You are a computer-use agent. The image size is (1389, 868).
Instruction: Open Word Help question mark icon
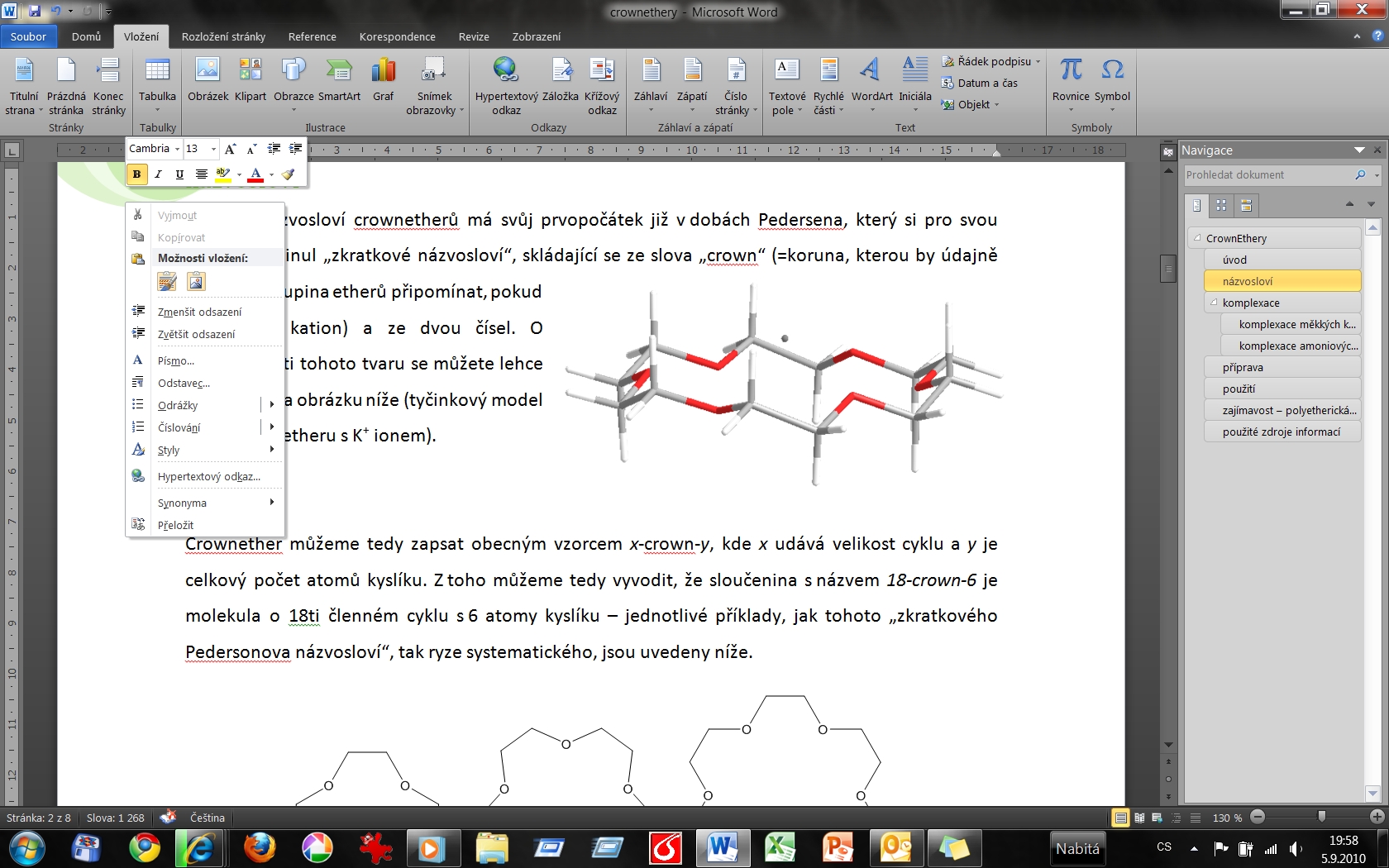1377,36
